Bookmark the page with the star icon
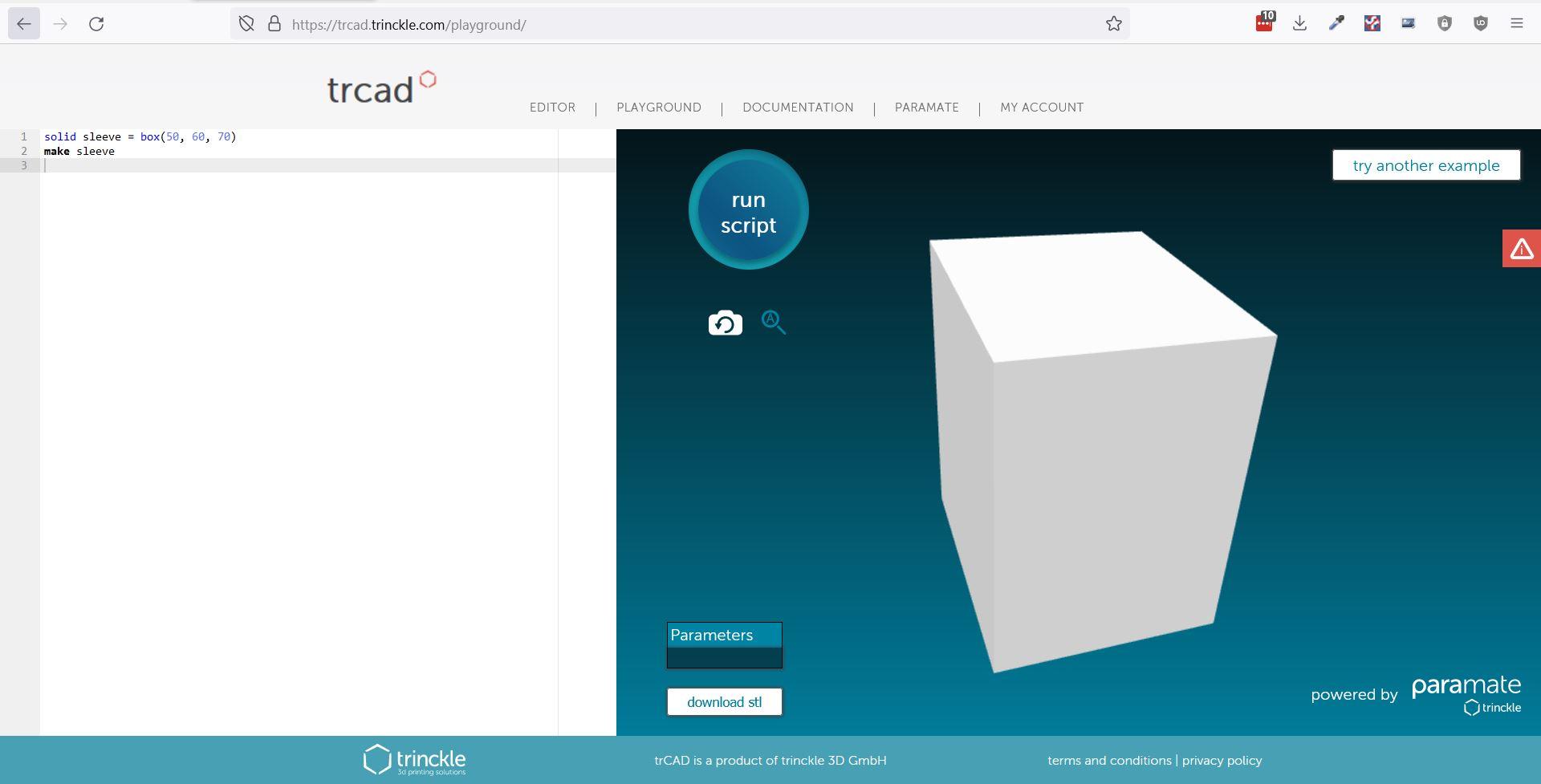 [x=1114, y=23]
